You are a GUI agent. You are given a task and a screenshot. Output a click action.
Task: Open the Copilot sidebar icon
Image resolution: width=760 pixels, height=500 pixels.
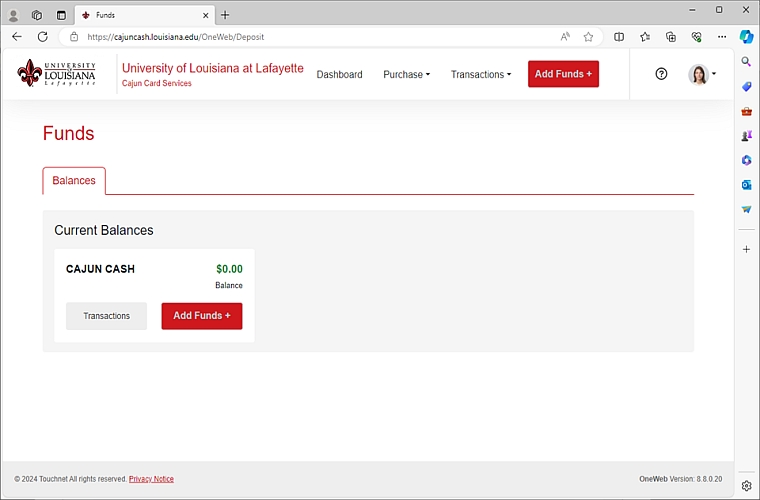click(746, 37)
